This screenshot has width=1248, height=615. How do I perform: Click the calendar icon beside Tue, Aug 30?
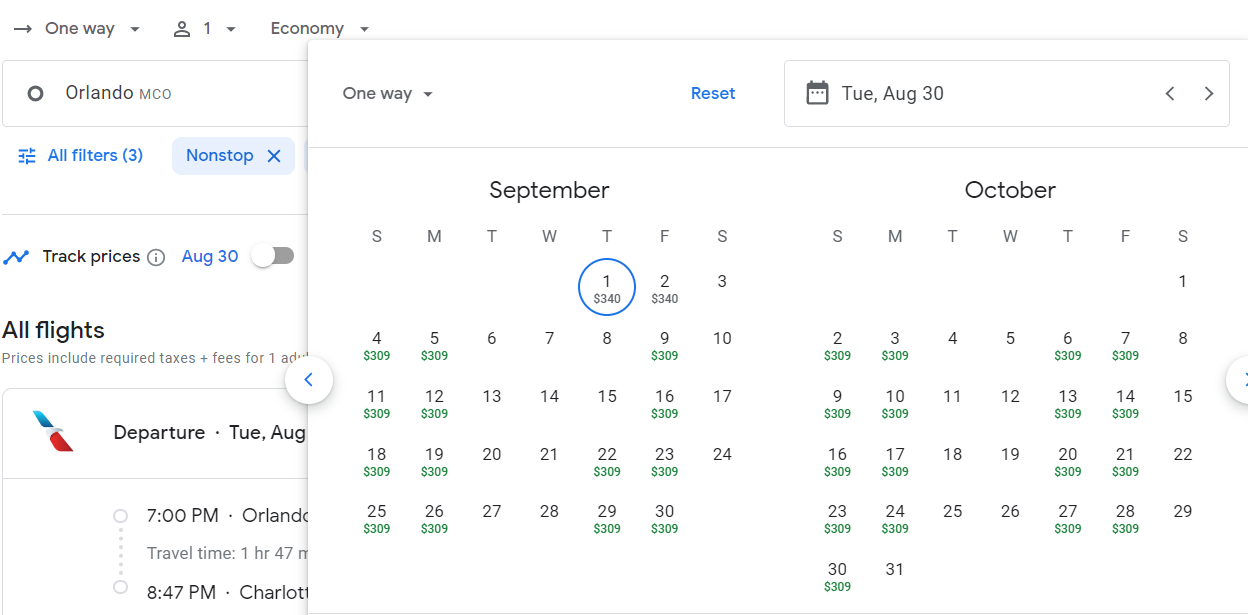pos(817,93)
